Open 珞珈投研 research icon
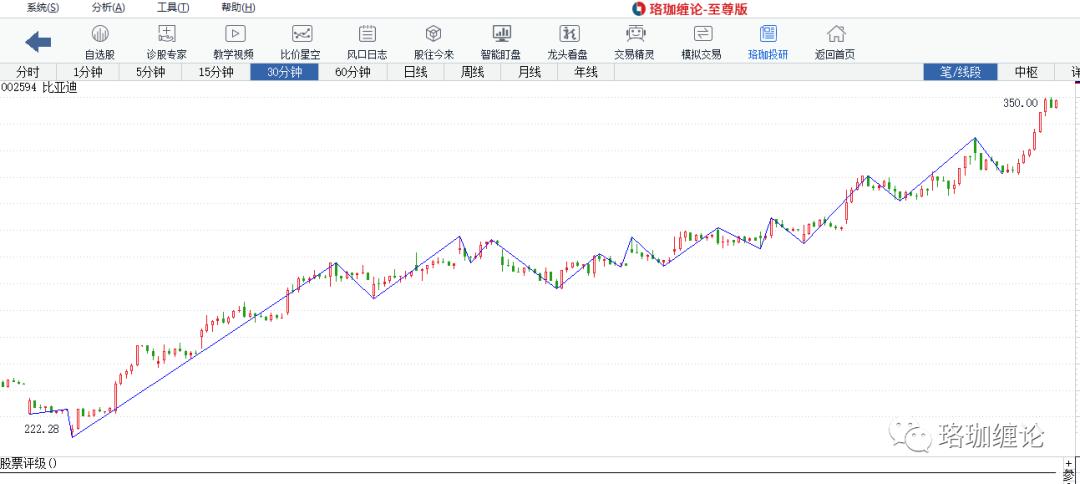Viewport: 1080px width, 484px height. [x=768, y=34]
